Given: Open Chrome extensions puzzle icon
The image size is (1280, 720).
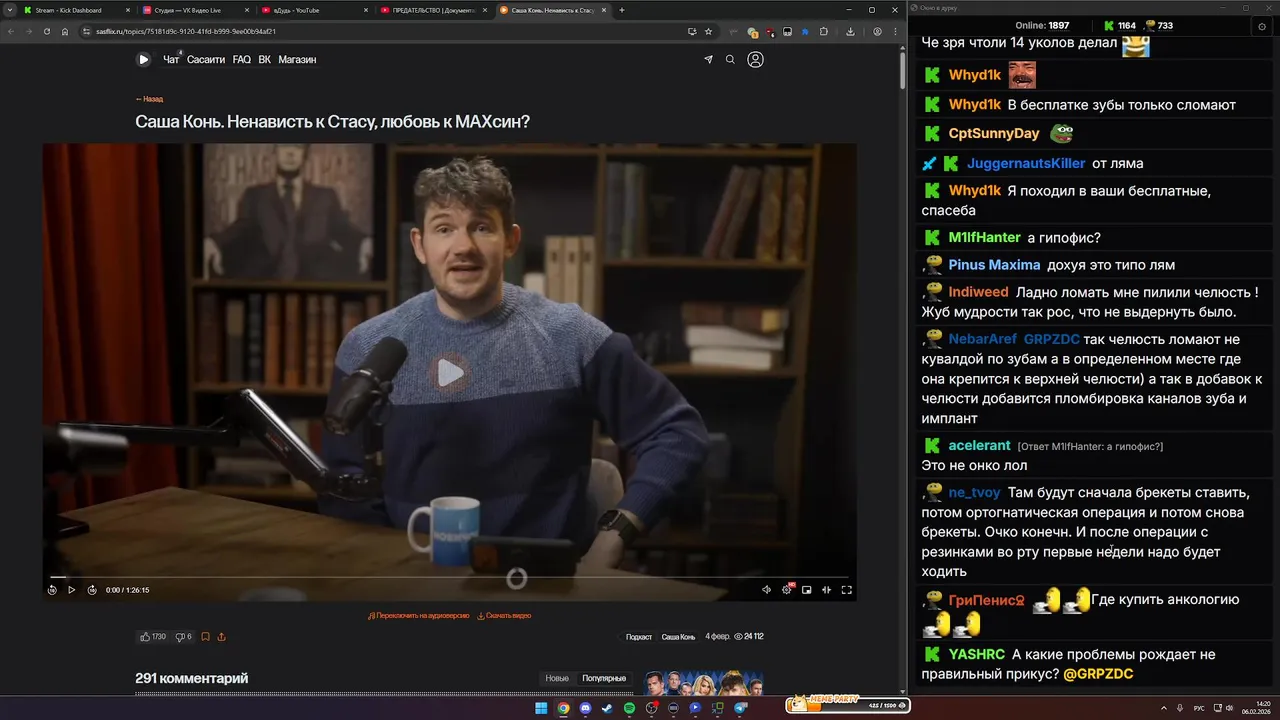Looking at the screenshot, I should click(824, 31).
